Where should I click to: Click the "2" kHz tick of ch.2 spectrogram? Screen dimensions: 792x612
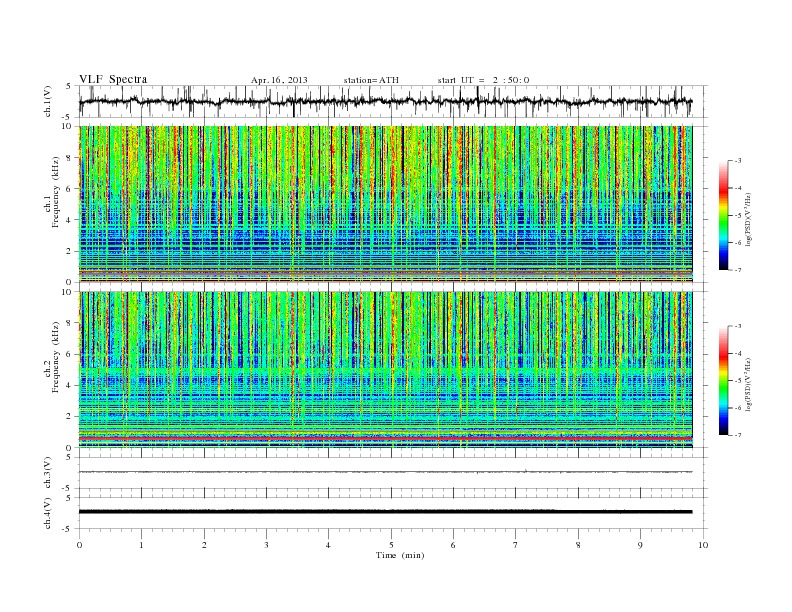coord(70,417)
